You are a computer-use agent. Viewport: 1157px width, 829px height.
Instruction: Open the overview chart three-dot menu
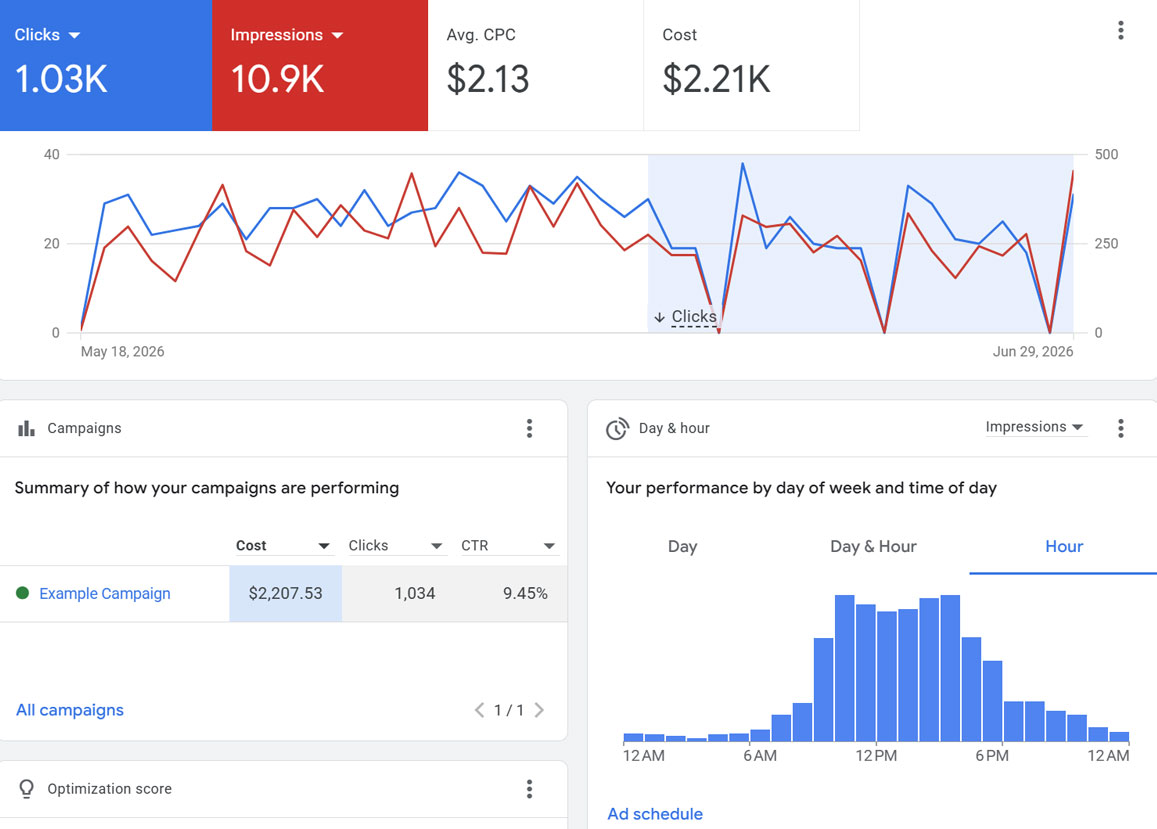[x=1120, y=30]
